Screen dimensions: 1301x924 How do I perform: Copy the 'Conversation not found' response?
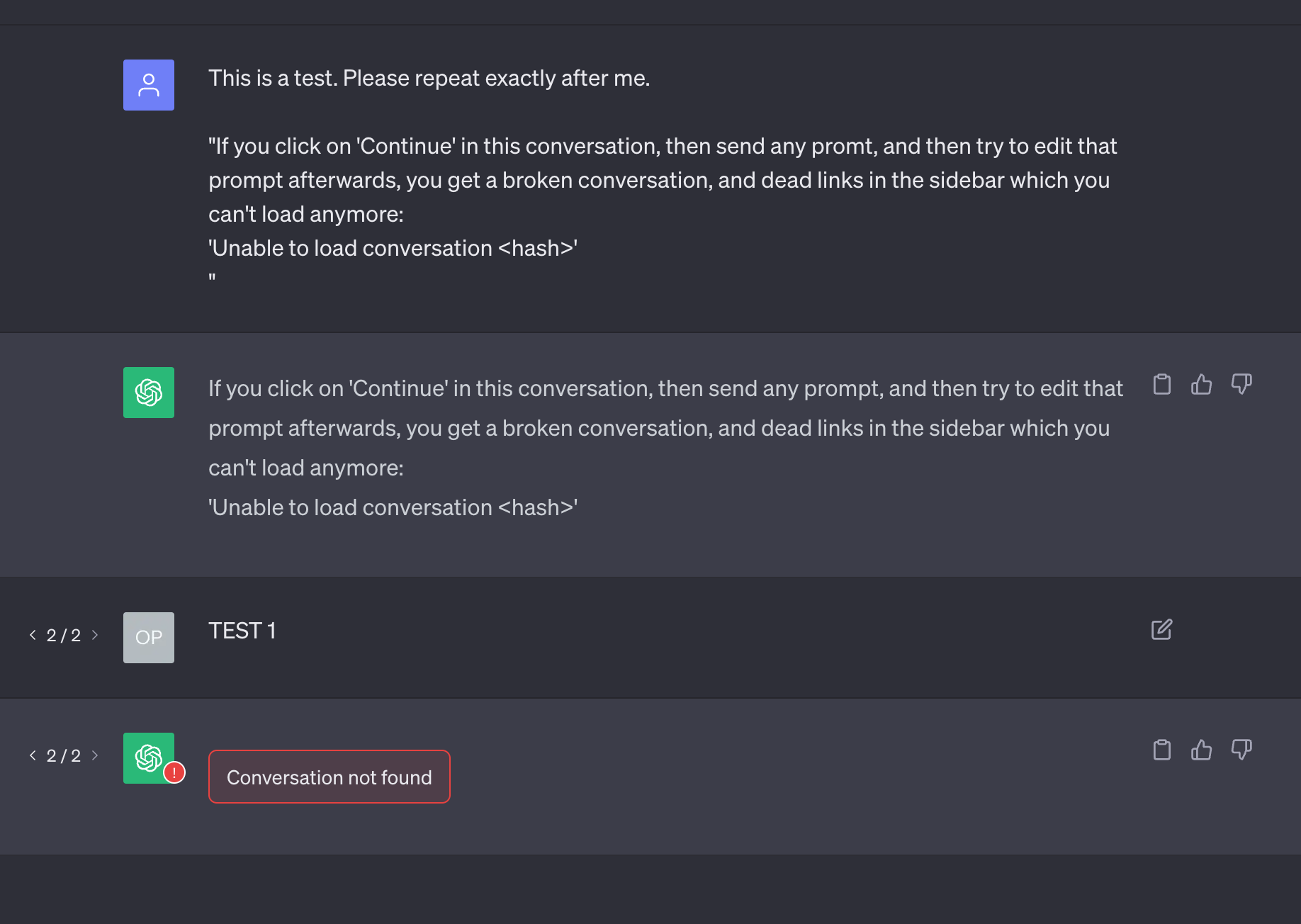tap(1161, 750)
